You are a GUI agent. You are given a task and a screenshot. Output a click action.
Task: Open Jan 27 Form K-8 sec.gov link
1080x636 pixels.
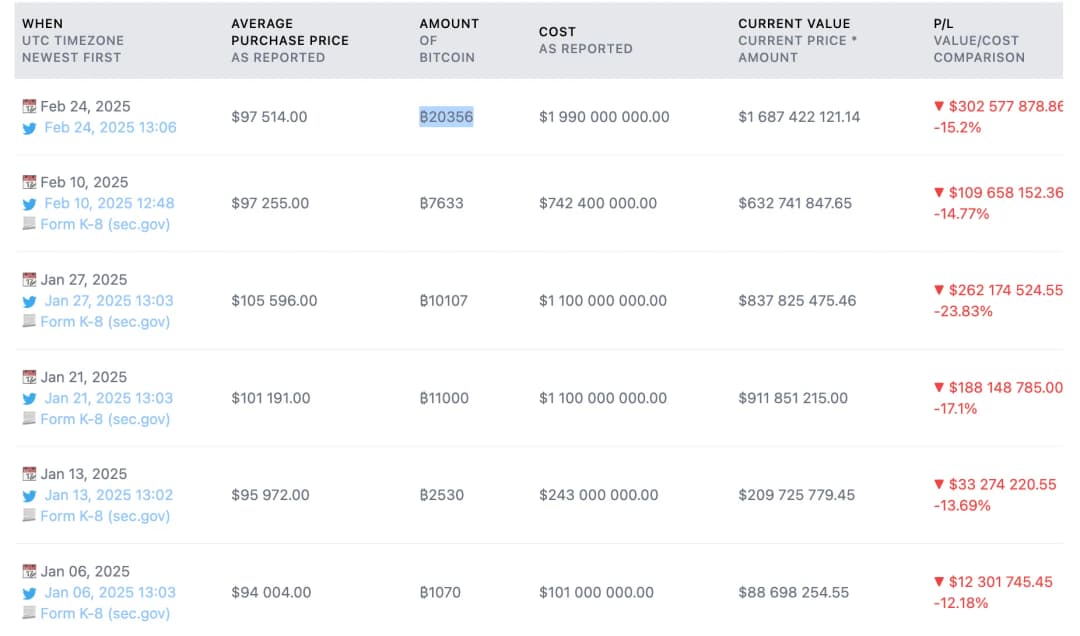tap(105, 322)
